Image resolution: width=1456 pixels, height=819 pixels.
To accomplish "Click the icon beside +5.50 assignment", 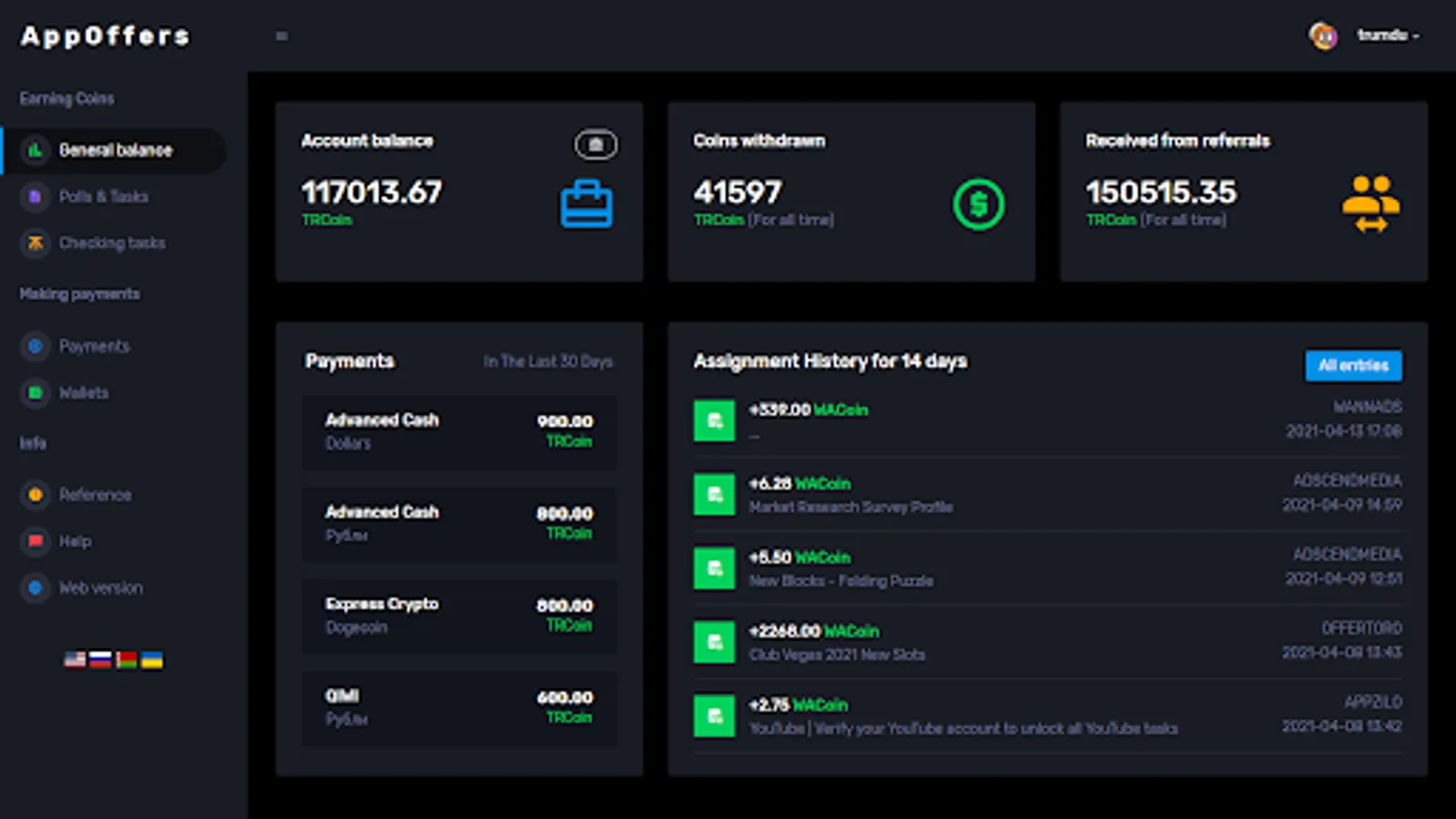I will tap(714, 568).
